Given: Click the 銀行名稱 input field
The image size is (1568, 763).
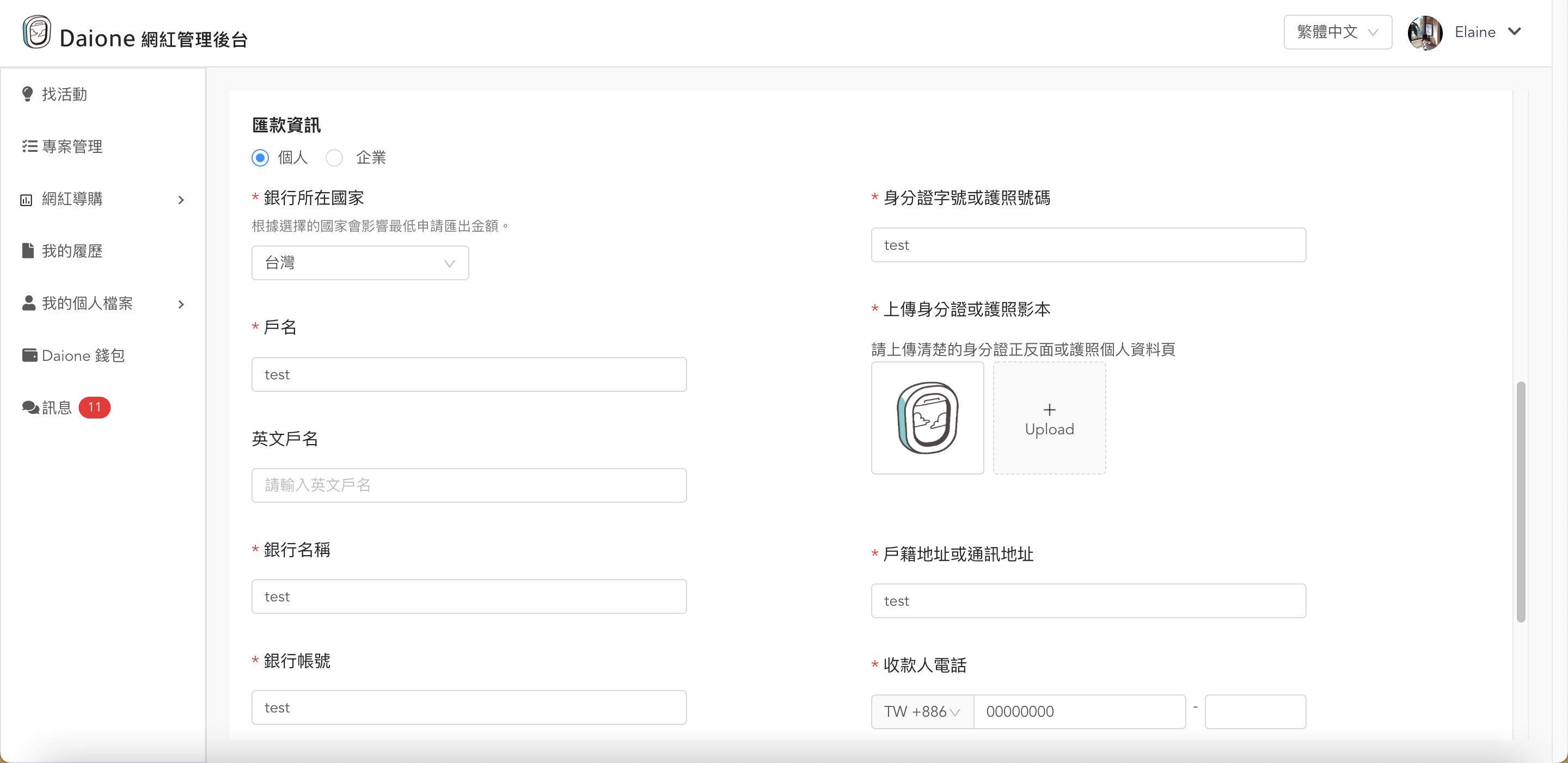Looking at the screenshot, I should click(469, 596).
